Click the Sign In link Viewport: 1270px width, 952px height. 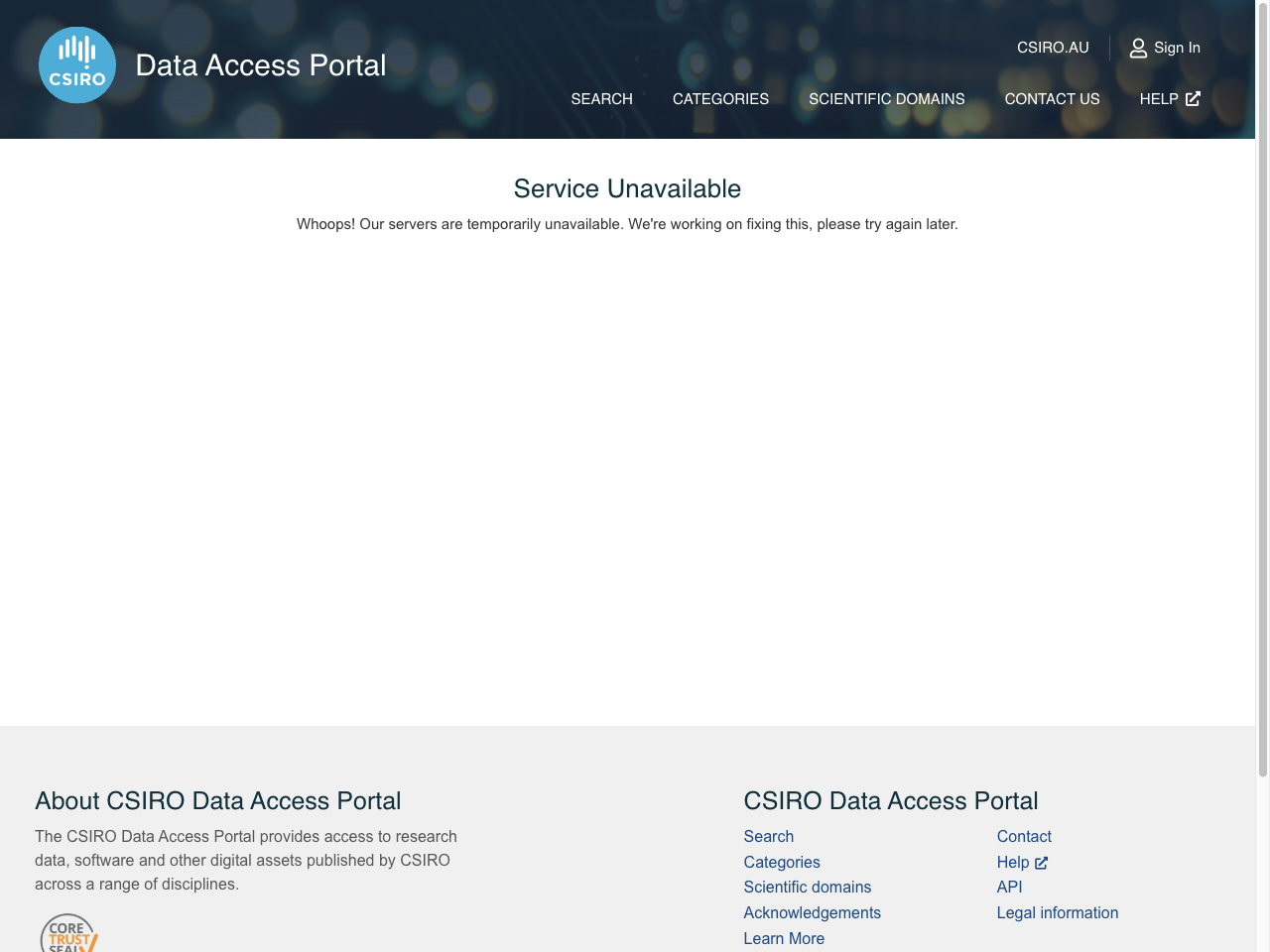[x=1177, y=48]
